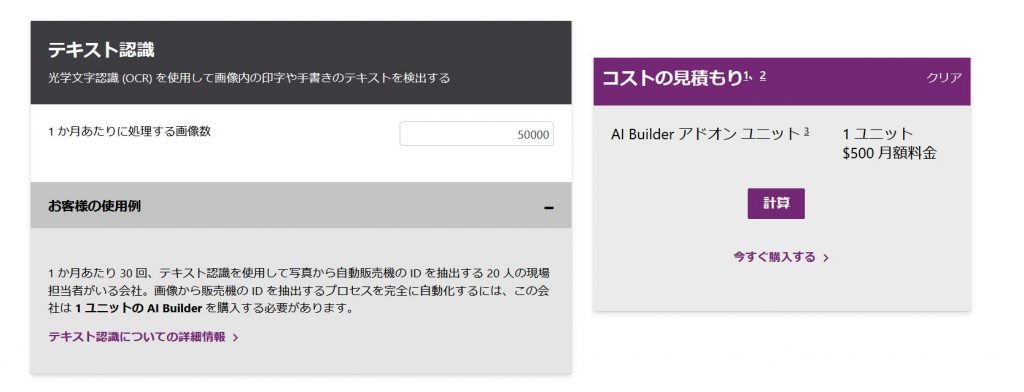Viewport: 1024px width, 392px height.
Task: Click the images per month input field
Action: click(x=476, y=134)
